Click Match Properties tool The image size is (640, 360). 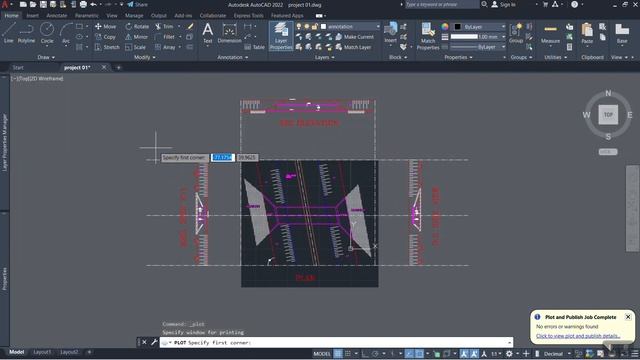pyautogui.click(x=428, y=36)
